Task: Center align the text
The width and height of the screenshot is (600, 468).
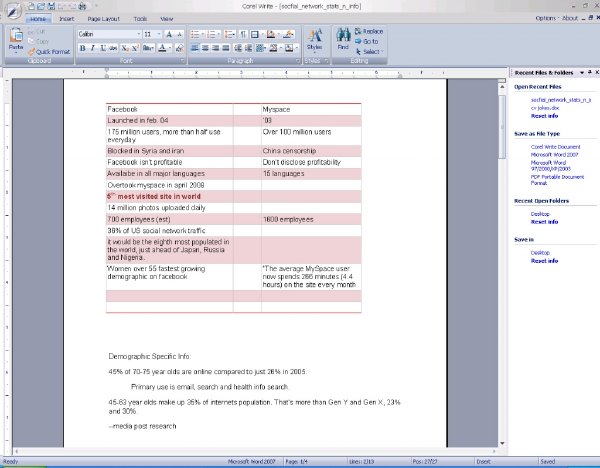Action: click(205, 48)
